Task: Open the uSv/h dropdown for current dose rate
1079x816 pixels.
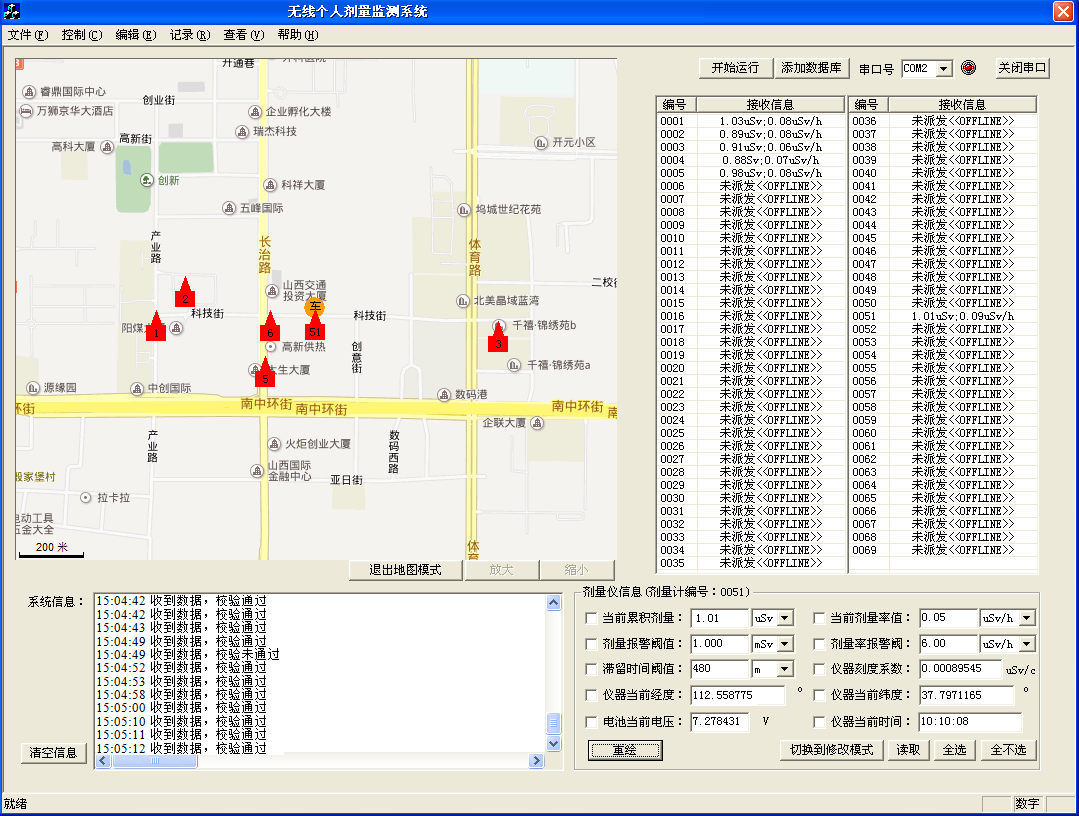Action: click(1027, 618)
